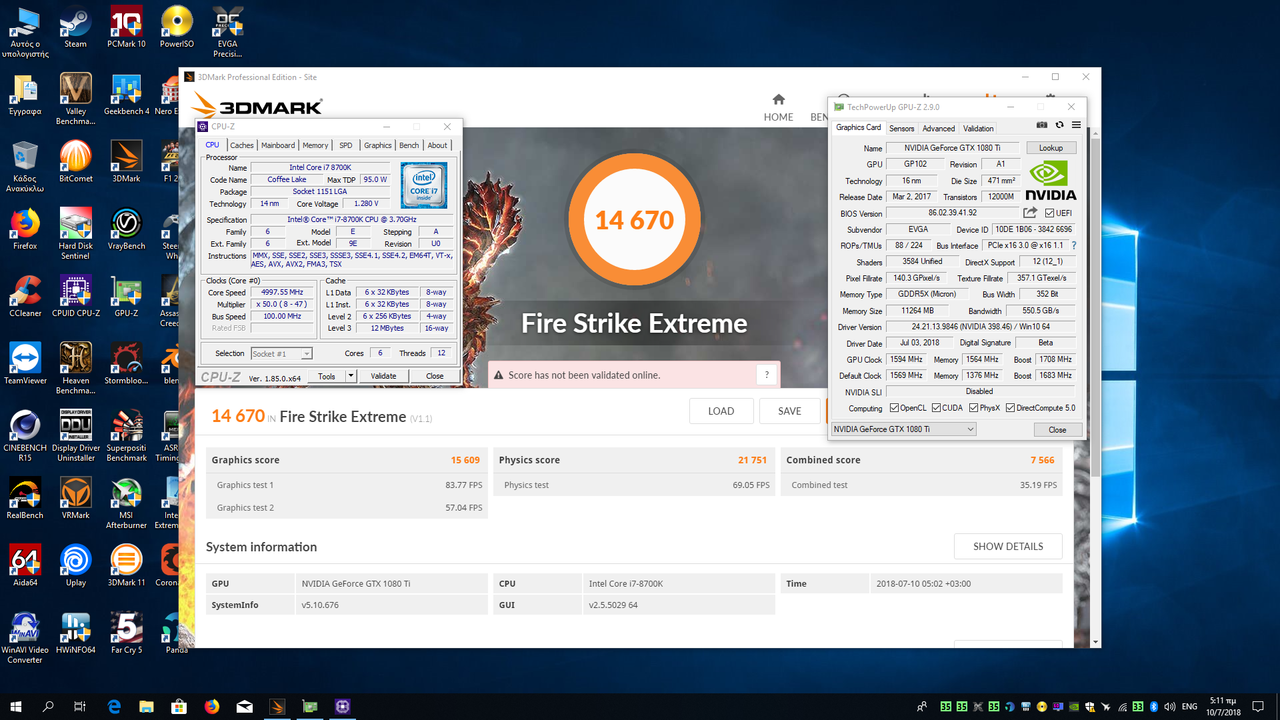The height and width of the screenshot is (720, 1280).
Task: Open the 3DMark desktop shortcut
Action: pos(126,161)
